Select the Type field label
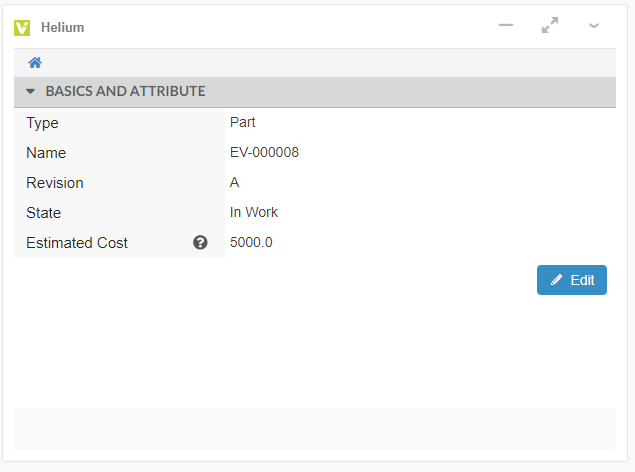This screenshot has width=635, height=472. 42,123
